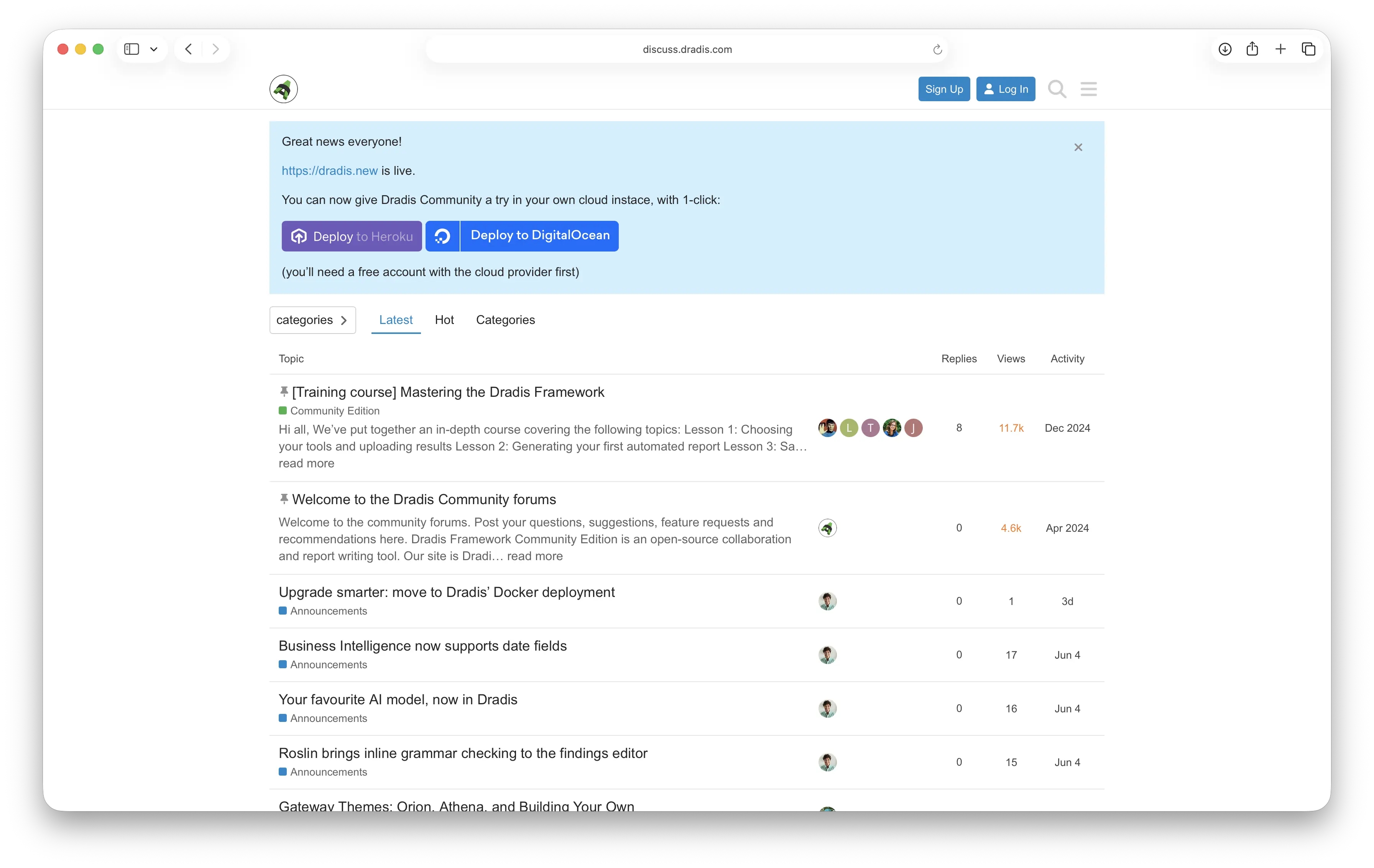Open the Safari share icon
Image resolution: width=1374 pixels, height=868 pixels.
[x=1252, y=49]
